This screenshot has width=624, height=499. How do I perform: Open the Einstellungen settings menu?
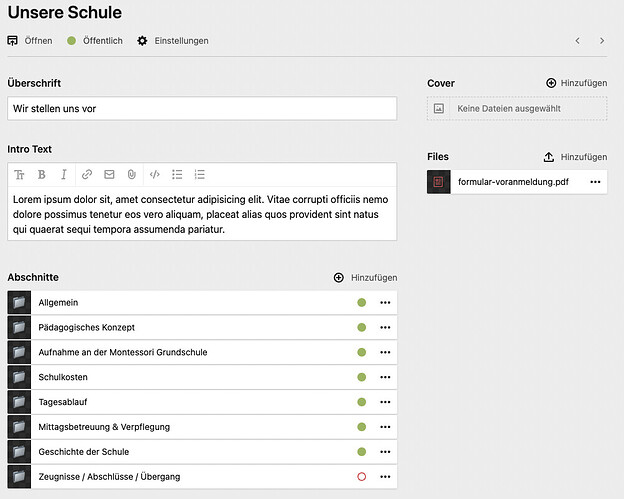pyautogui.click(x=173, y=41)
